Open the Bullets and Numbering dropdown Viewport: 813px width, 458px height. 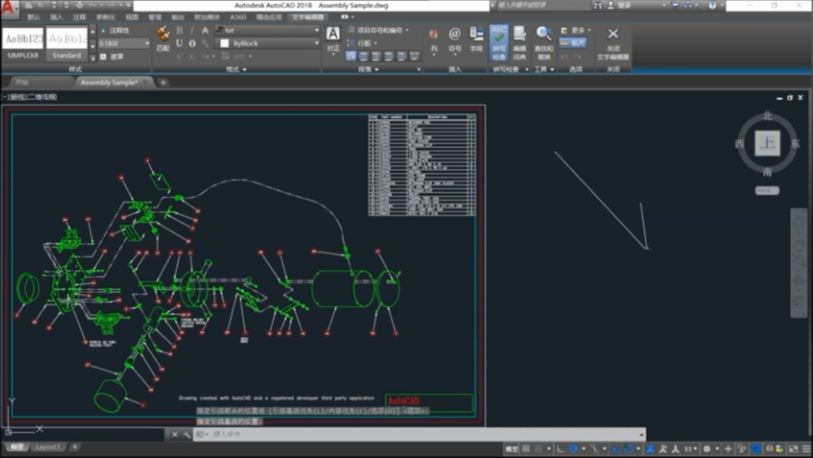coord(378,30)
